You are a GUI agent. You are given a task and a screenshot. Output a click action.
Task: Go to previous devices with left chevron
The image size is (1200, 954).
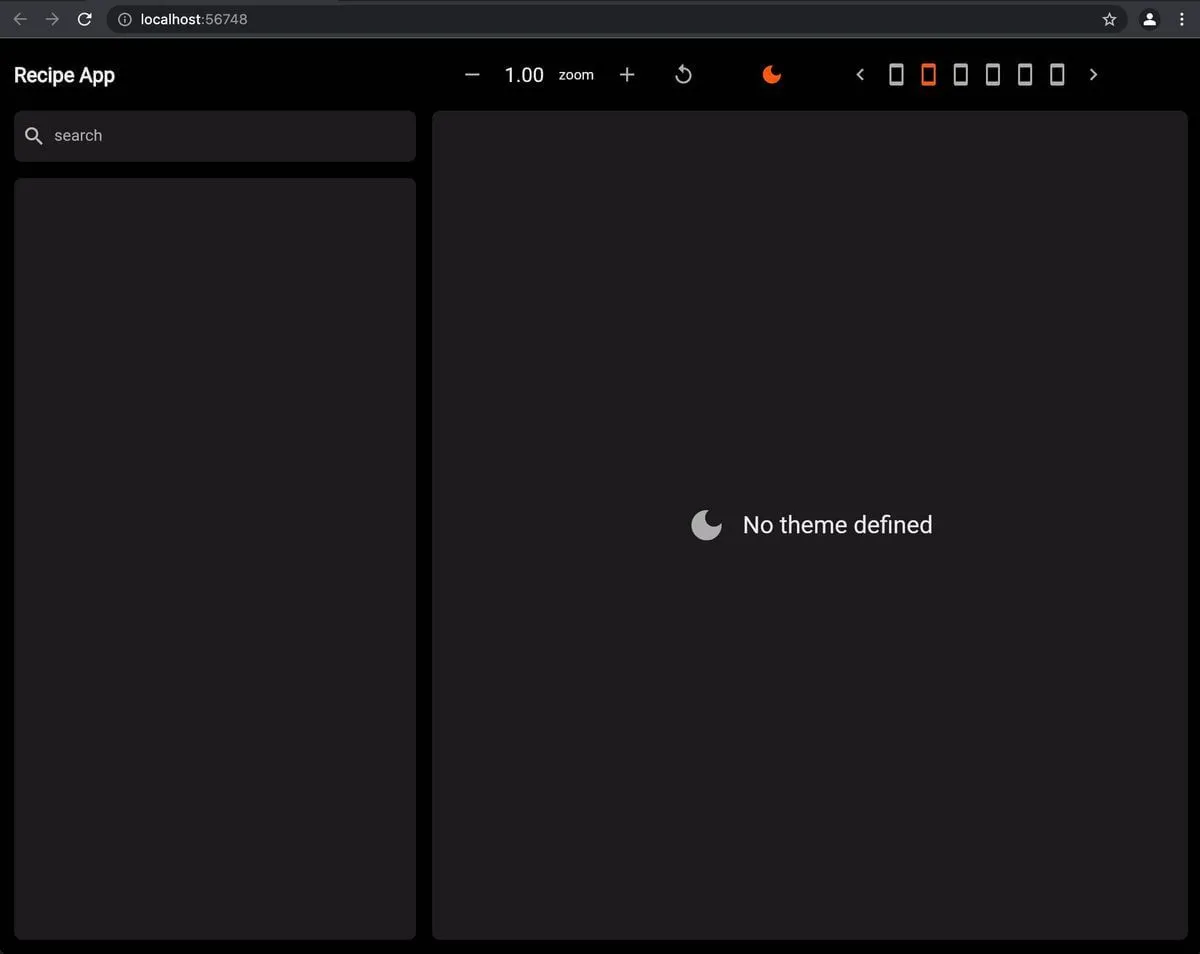point(860,75)
